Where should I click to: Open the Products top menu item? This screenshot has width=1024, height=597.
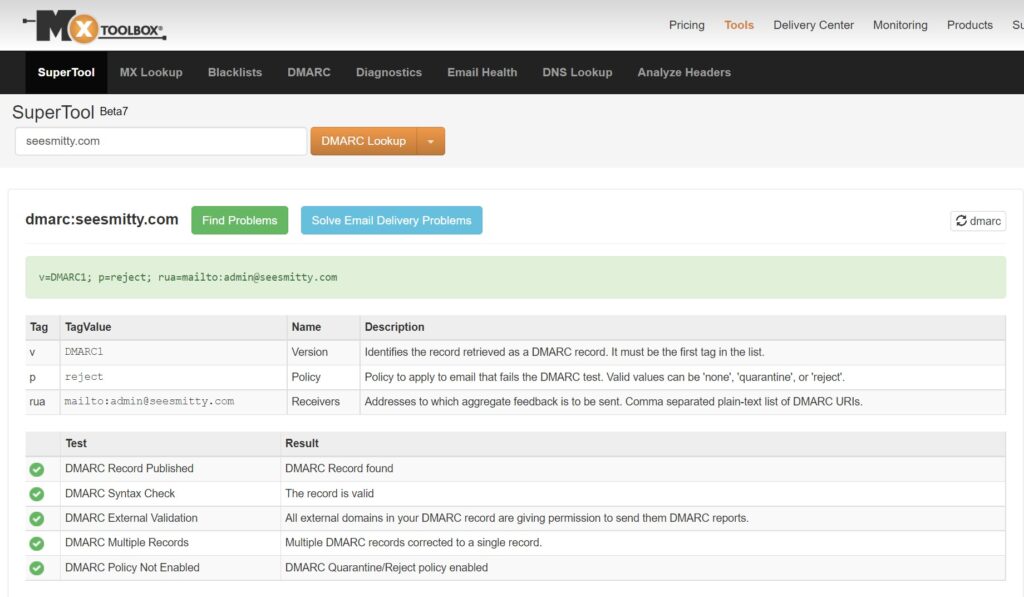970,25
